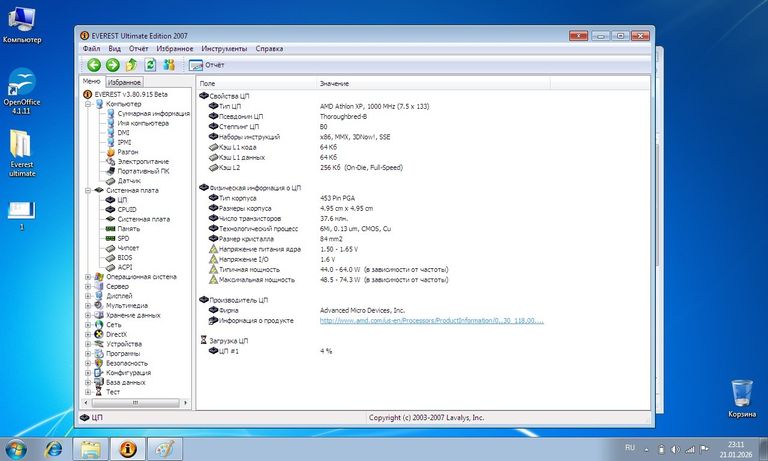Screen dimensions: 768x461
Task: Open the Вид menu
Action: (114, 49)
